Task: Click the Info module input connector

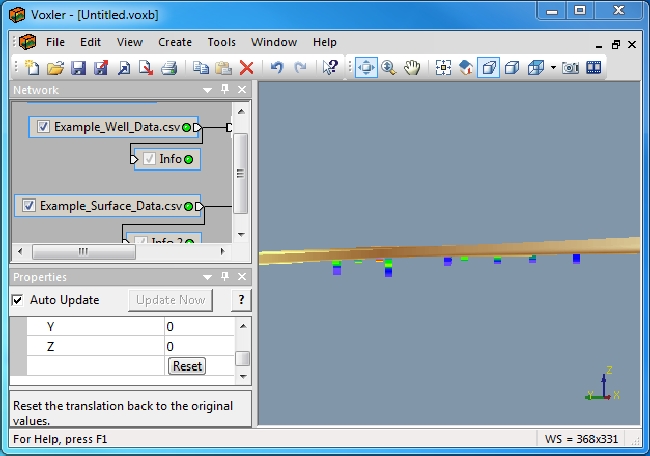Action: 134,159
